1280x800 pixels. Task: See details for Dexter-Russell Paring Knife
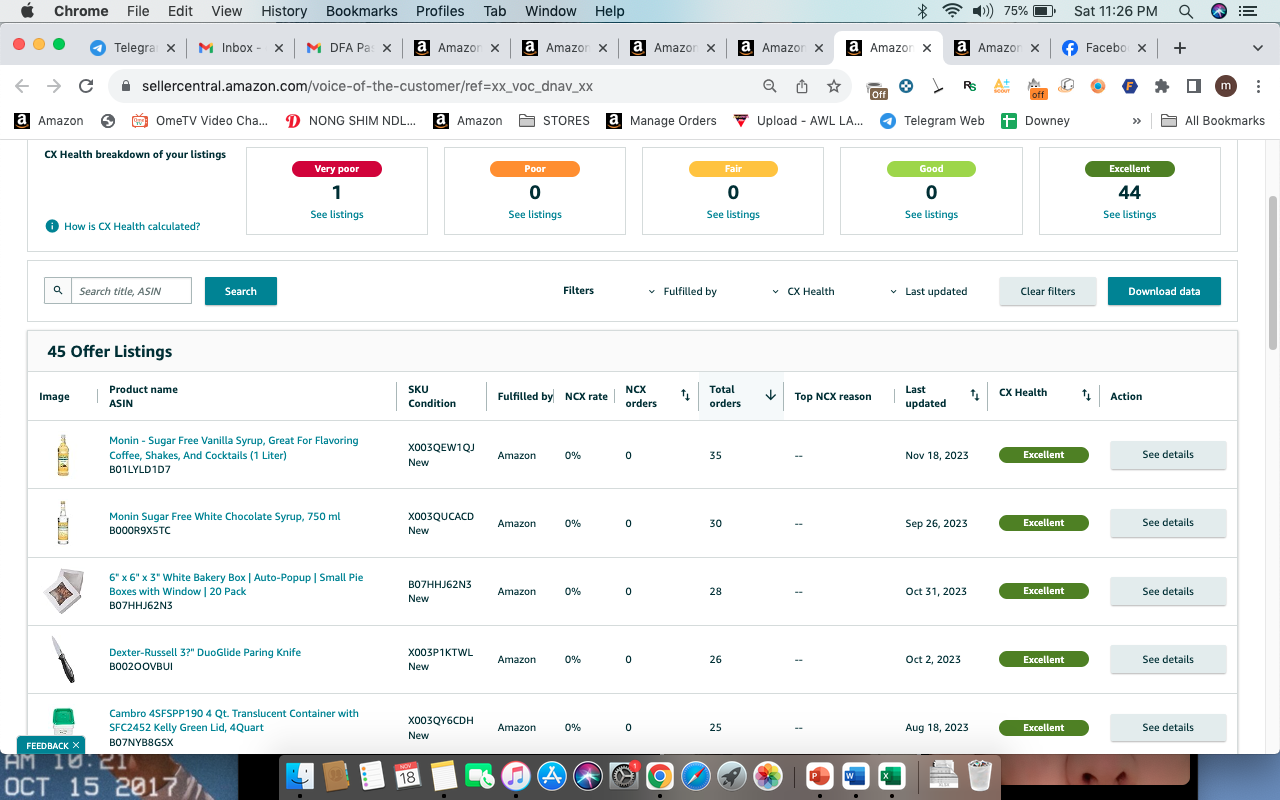[x=1168, y=660]
